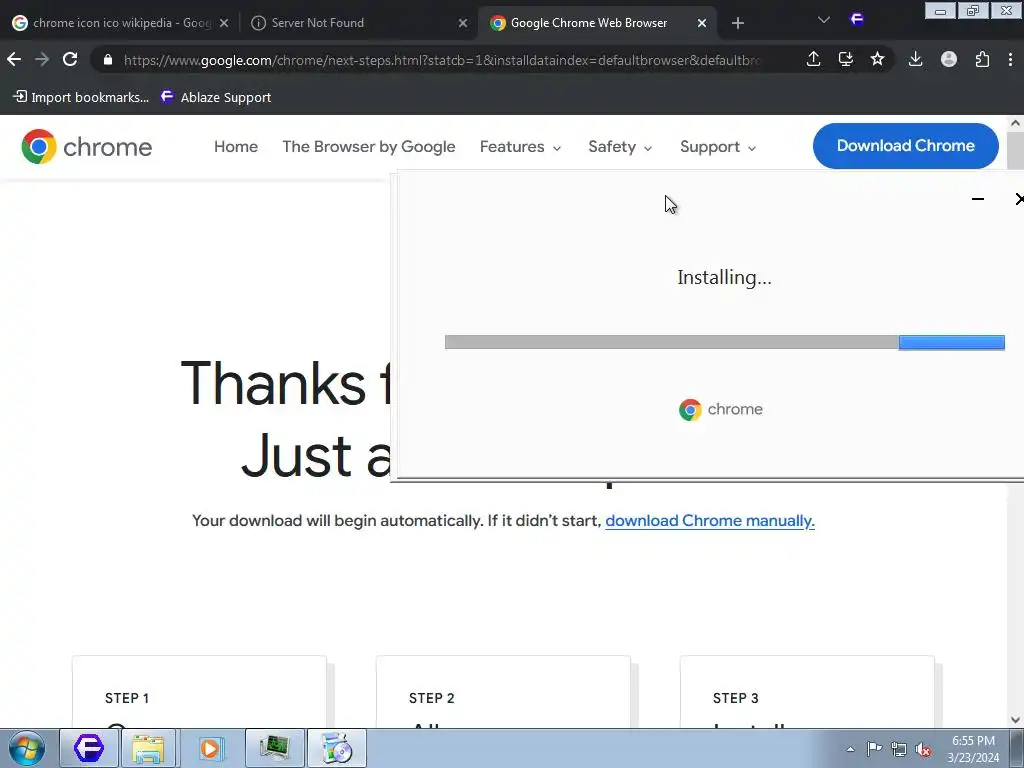
Task: Click the STEP 3 card
Action: (x=807, y=692)
